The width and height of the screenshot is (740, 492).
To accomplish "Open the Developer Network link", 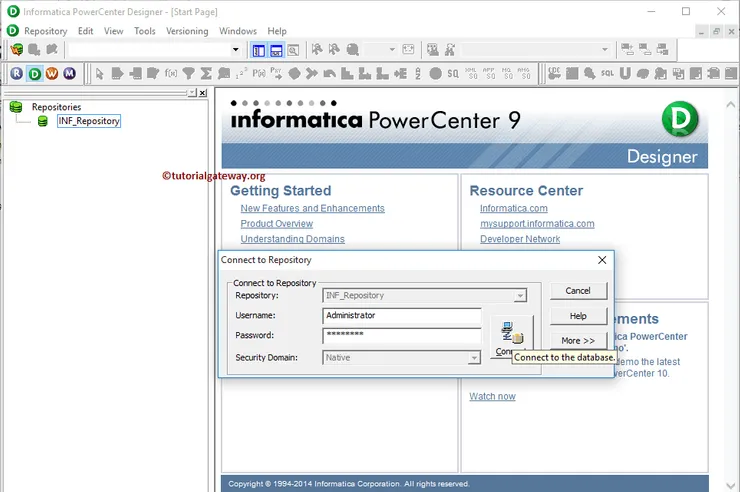I will point(520,239).
